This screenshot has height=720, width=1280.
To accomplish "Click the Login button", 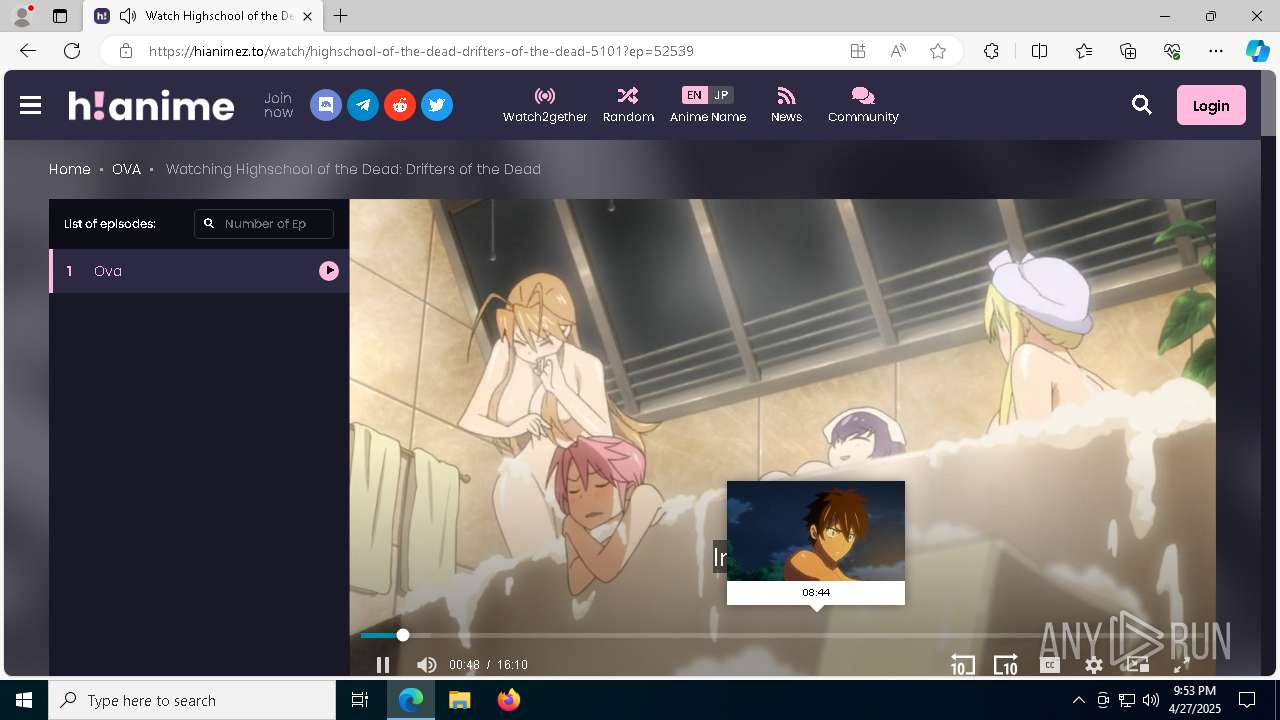I will 1211,105.
